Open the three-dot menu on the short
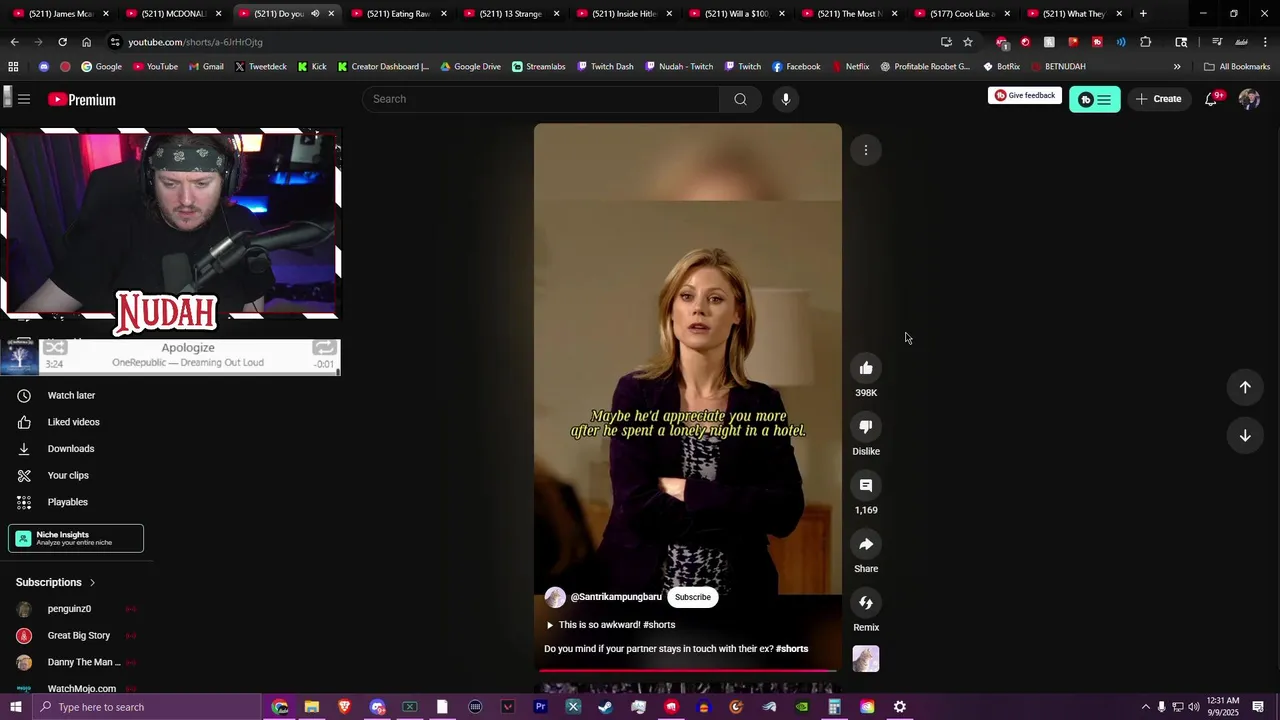1280x720 pixels. coord(866,150)
